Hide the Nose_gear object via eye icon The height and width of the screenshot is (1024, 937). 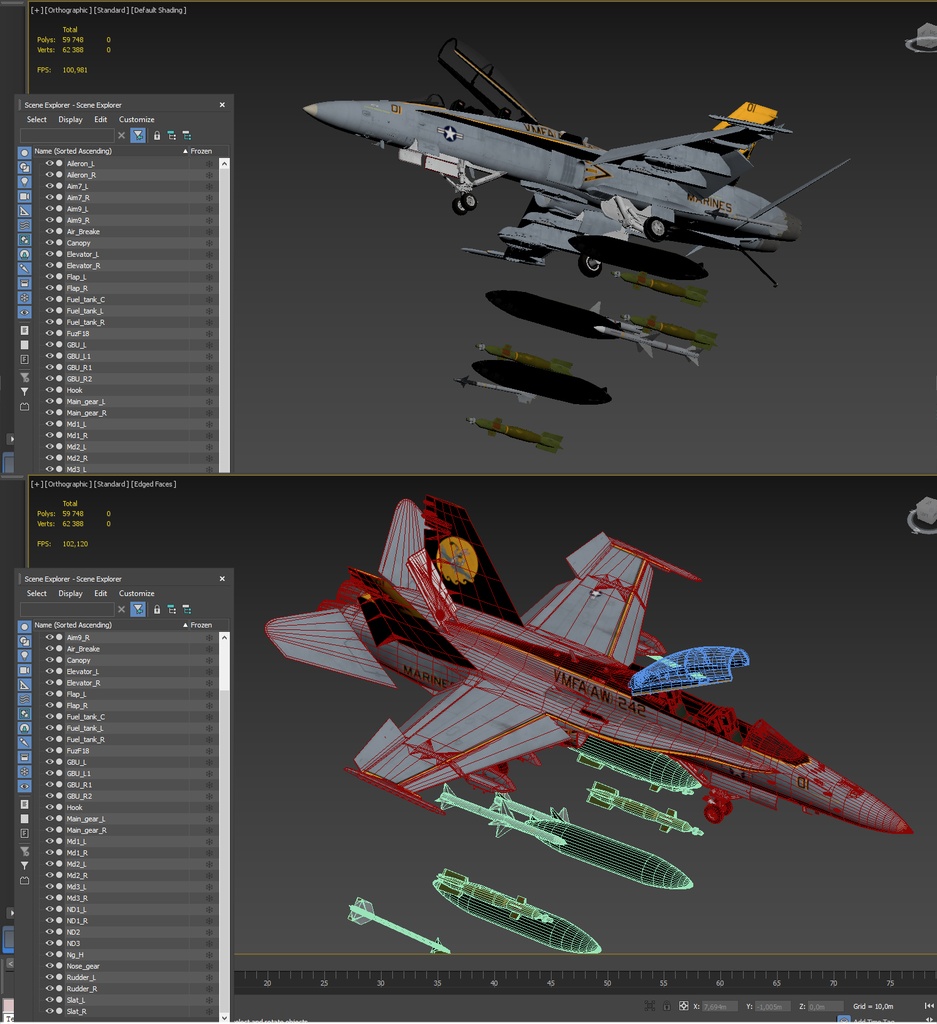[x=49, y=966]
